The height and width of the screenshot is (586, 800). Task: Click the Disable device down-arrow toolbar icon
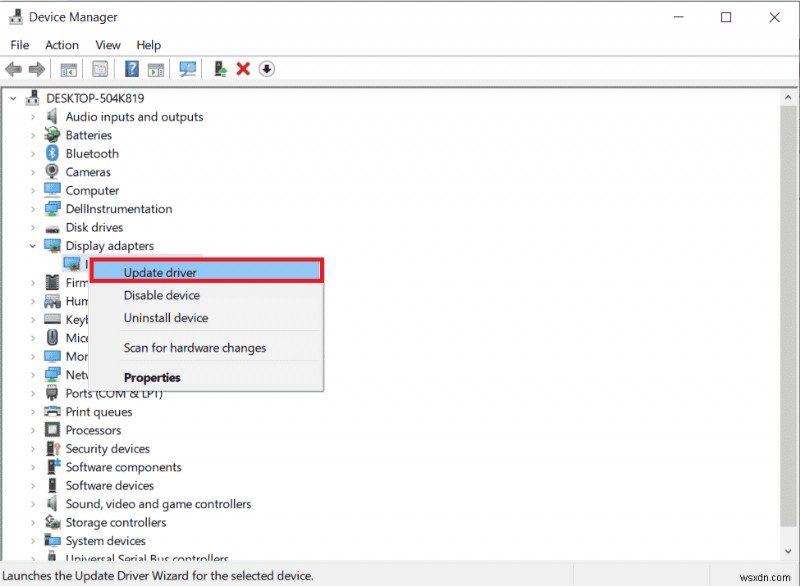(x=264, y=69)
